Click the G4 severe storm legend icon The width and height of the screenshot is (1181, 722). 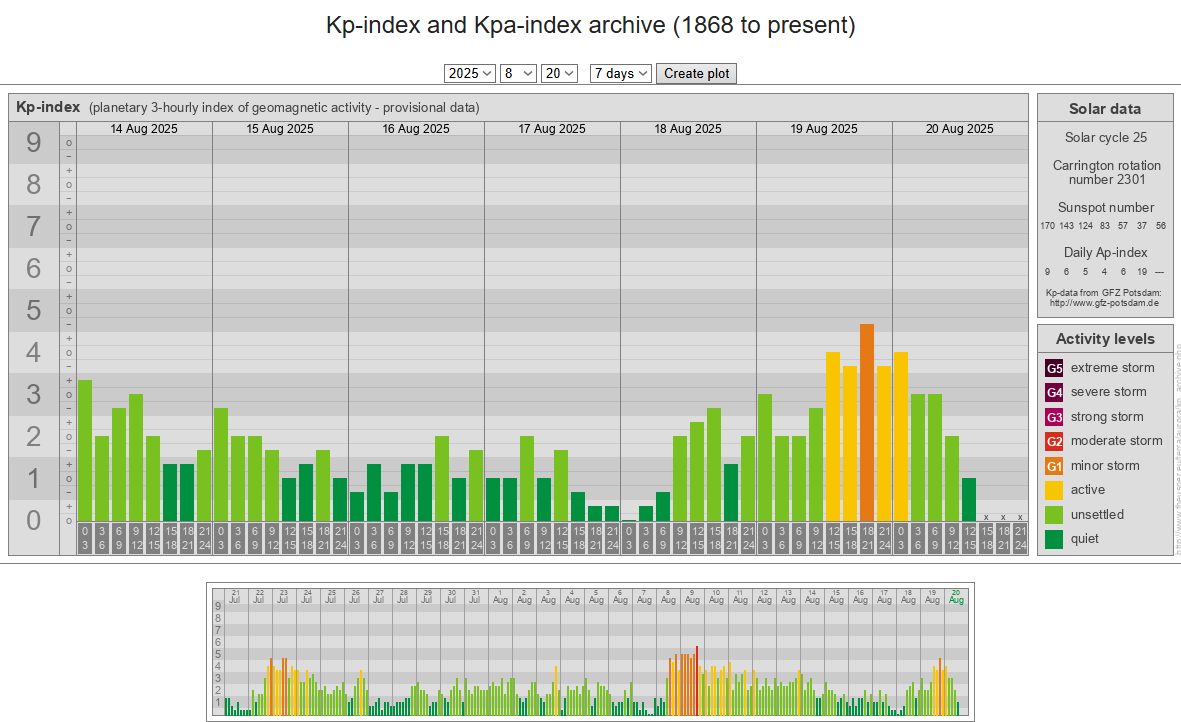(x=1054, y=392)
